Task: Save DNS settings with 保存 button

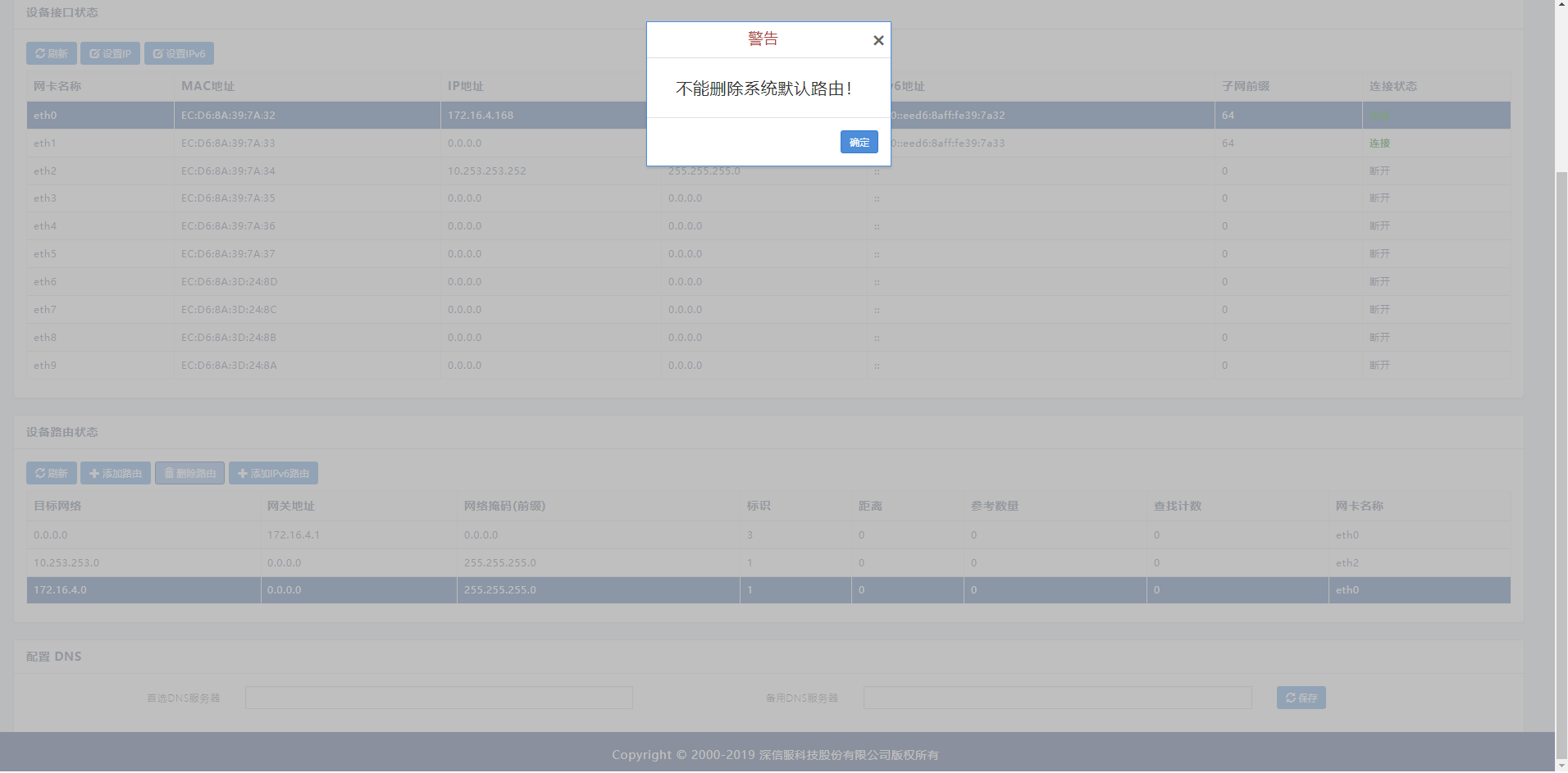Action: [1301, 698]
